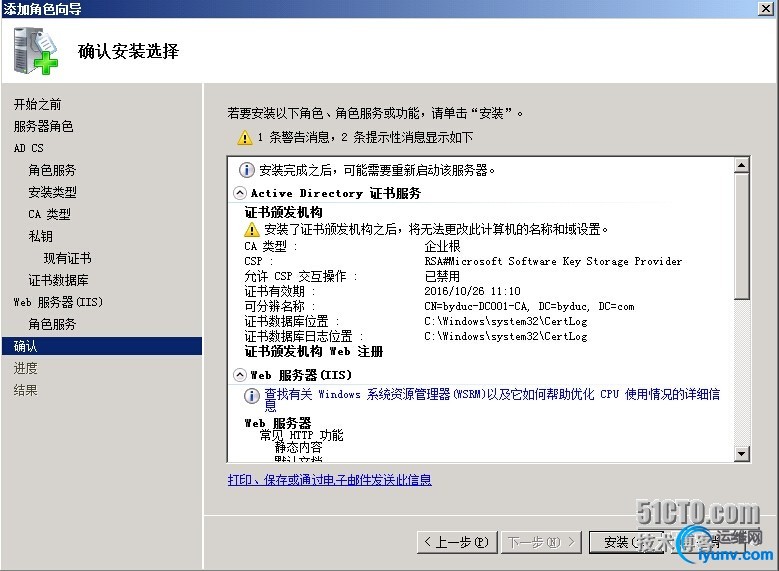Click the '确认安装选择' page title
Image resolution: width=779 pixels, height=571 pixels.
(x=128, y=51)
